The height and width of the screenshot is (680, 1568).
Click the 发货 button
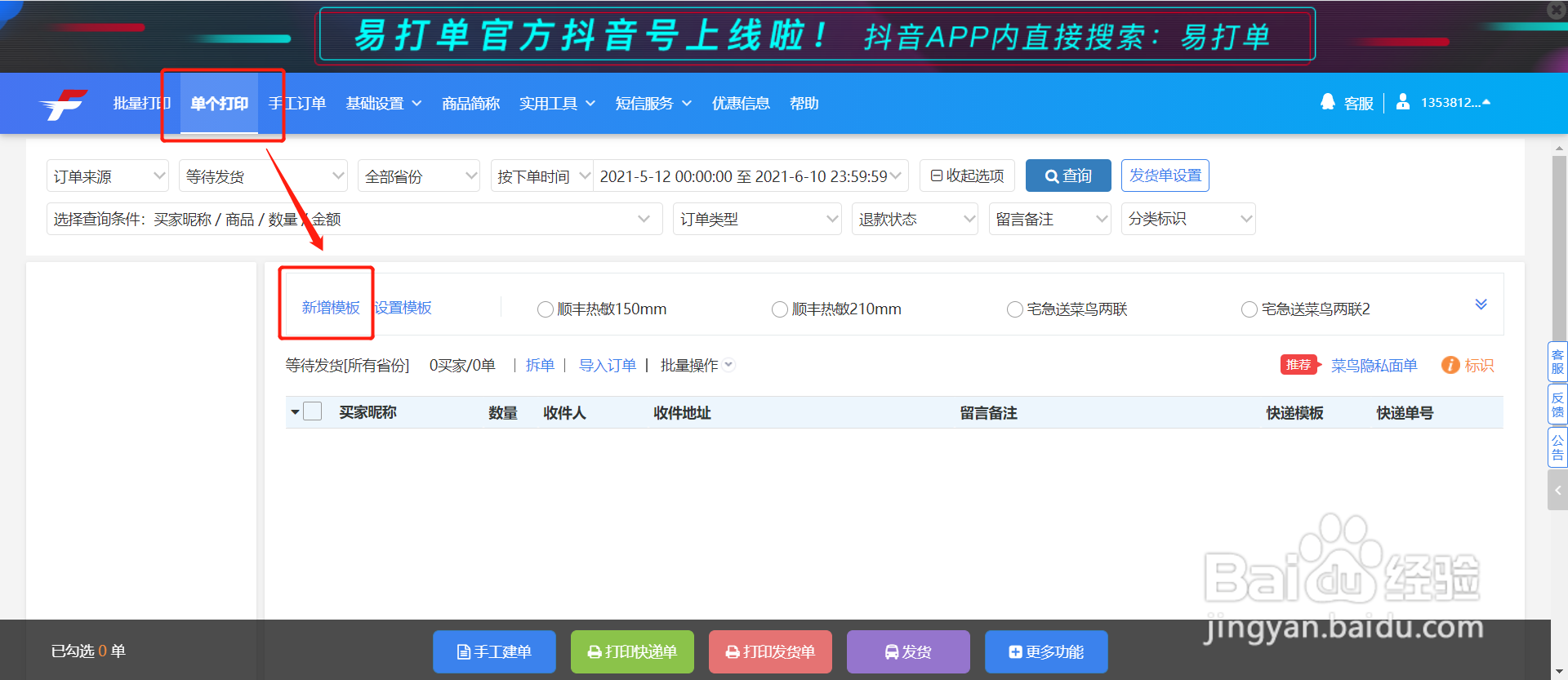click(x=908, y=651)
